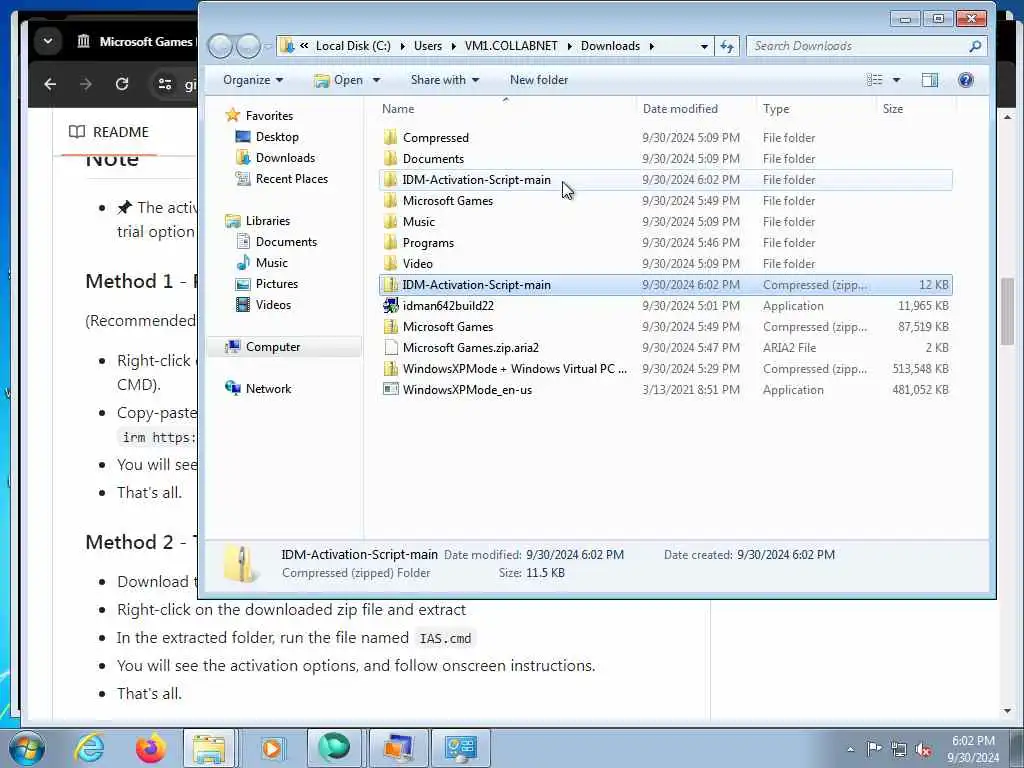Open Firefox from the taskbar
This screenshot has height=768, width=1024.
(x=150, y=748)
